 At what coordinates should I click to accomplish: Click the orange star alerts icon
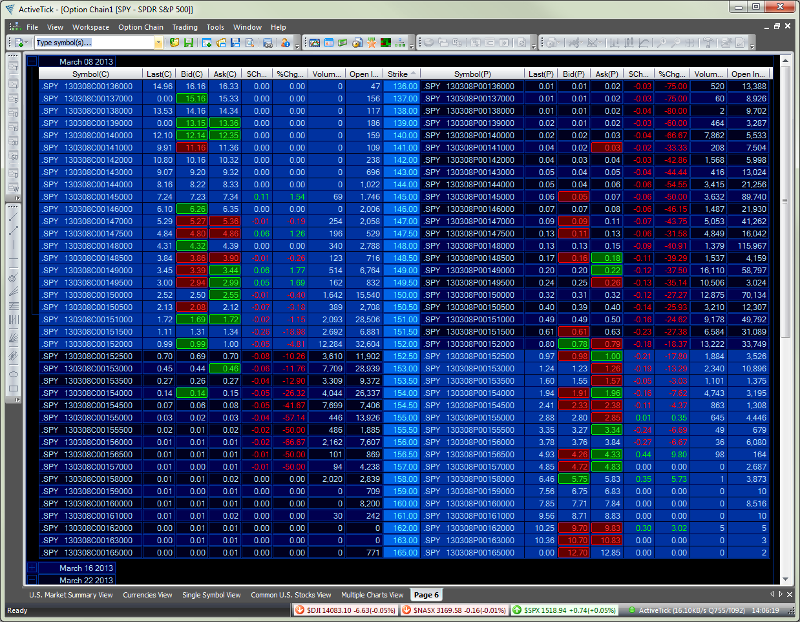(371, 43)
